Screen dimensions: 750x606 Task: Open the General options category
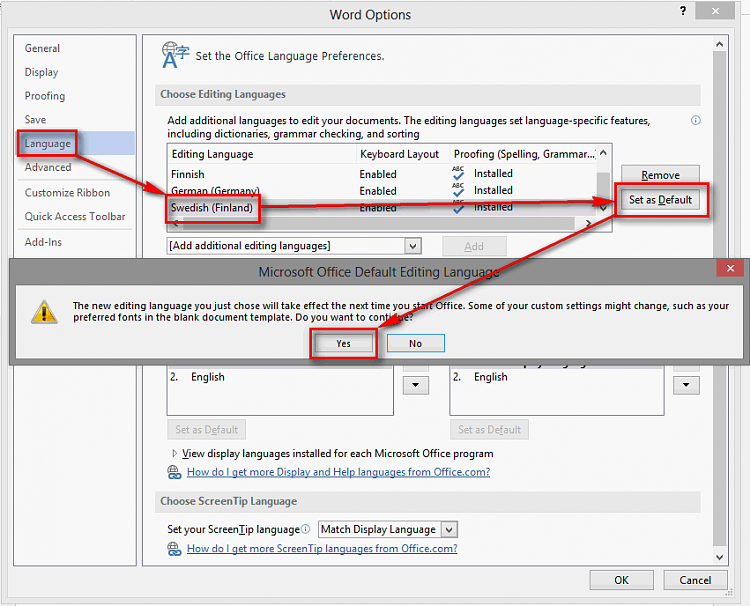[x=42, y=48]
